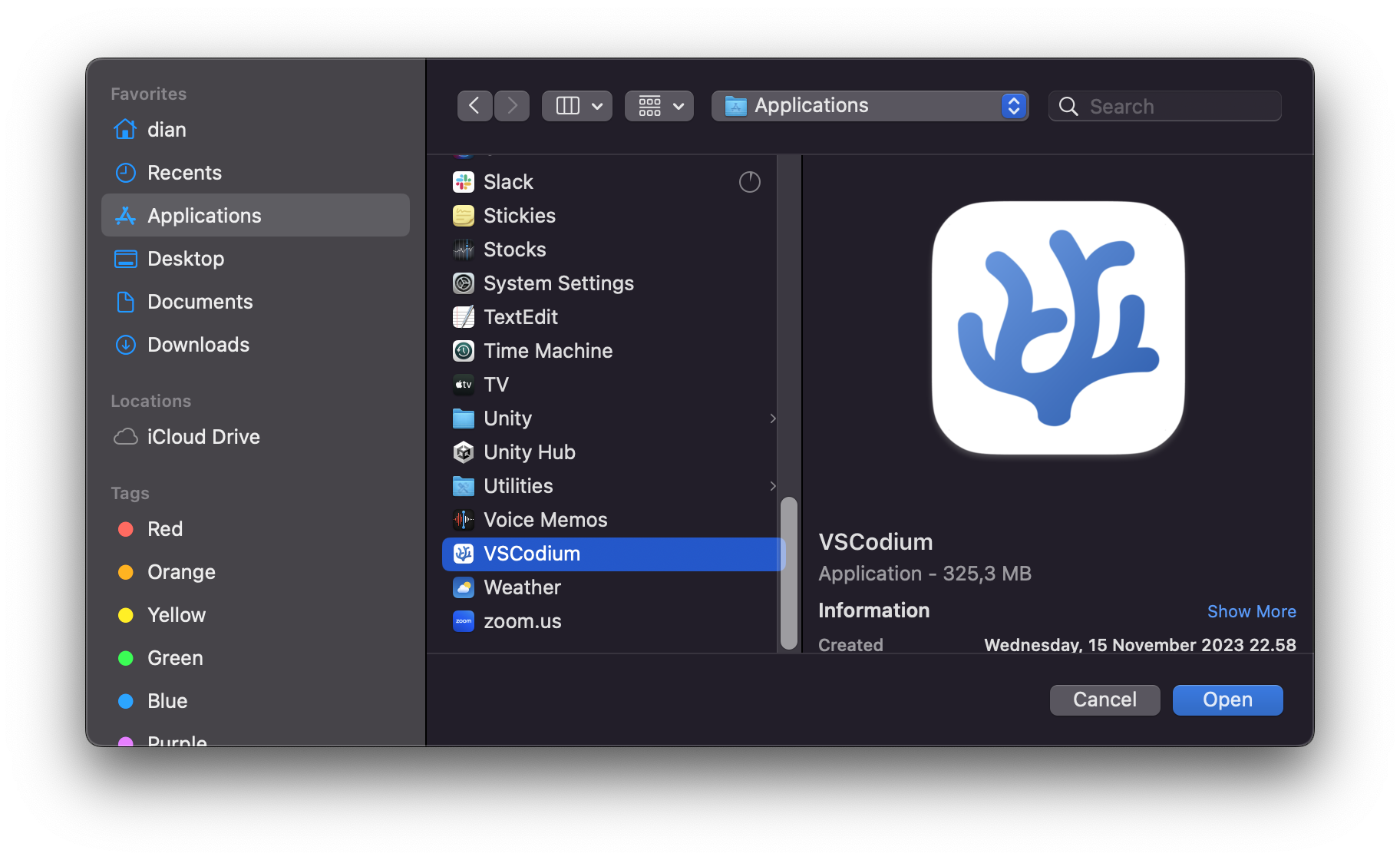Image resolution: width=1400 pixels, height=860 pixels.
Task: Click the Voice Memos waveform icon
Action: coord(464,520)
